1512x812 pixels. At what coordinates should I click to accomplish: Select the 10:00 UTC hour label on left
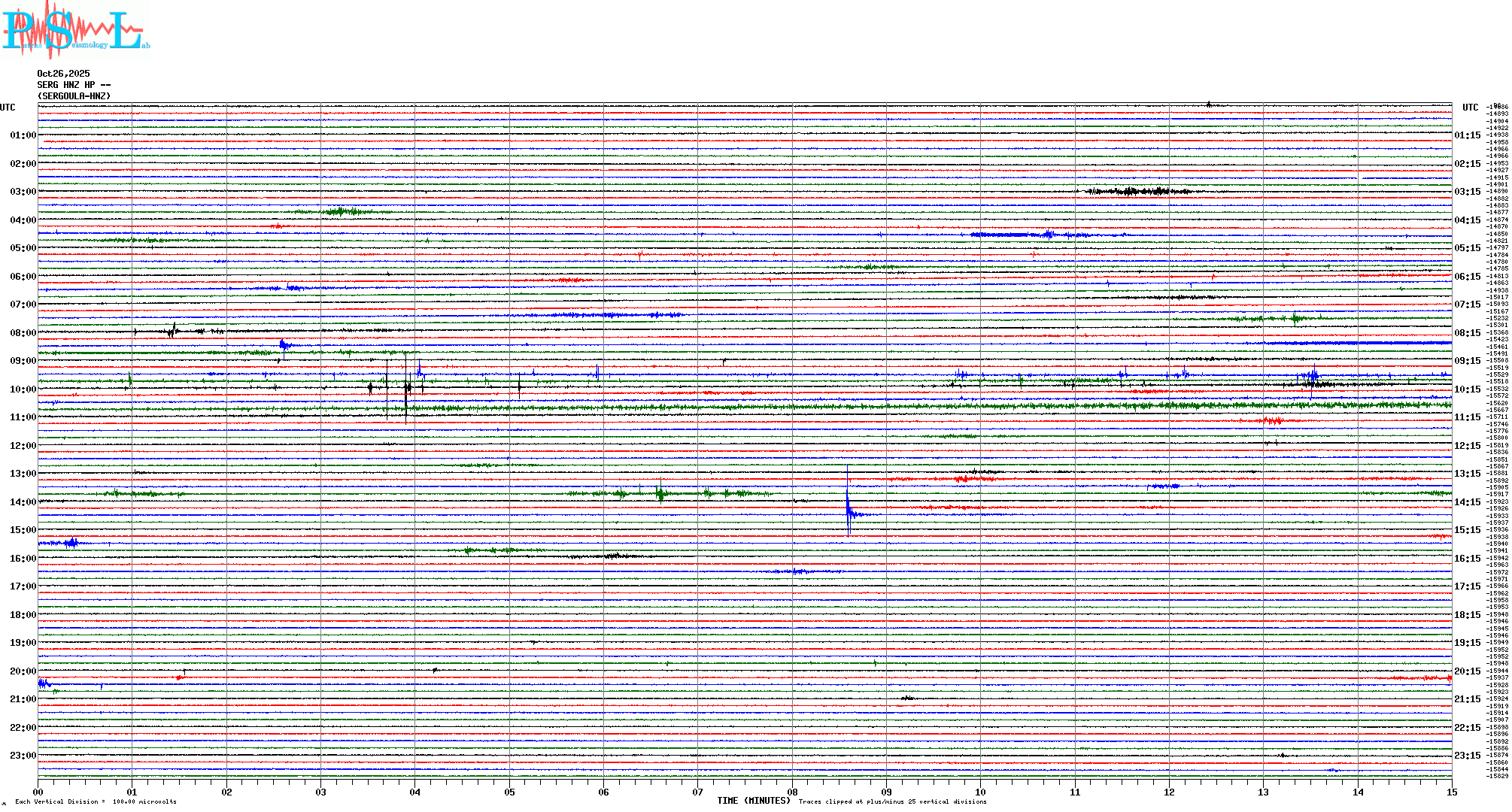pyautogui.click(x=23, y=389)
